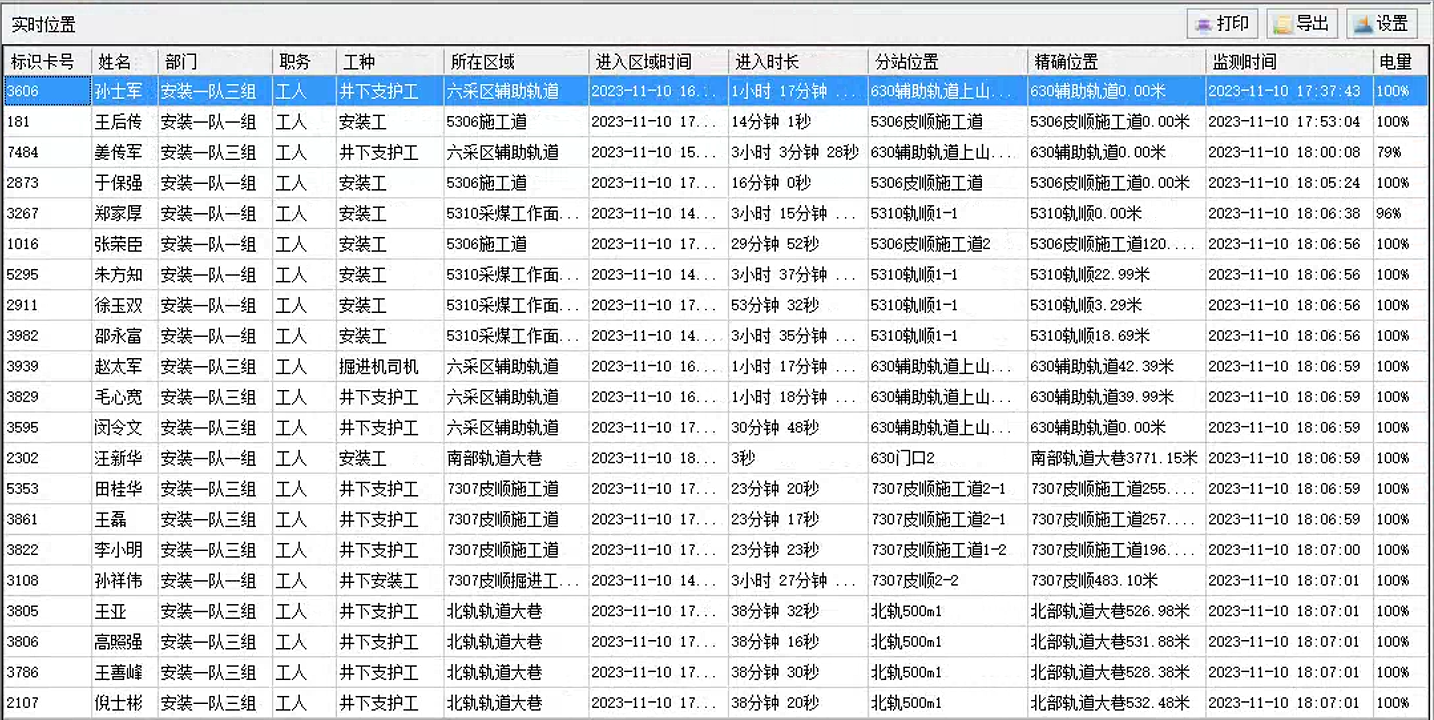1434x720 pixels.
Task: Click station 630门口2
Action: pos(902,459)
